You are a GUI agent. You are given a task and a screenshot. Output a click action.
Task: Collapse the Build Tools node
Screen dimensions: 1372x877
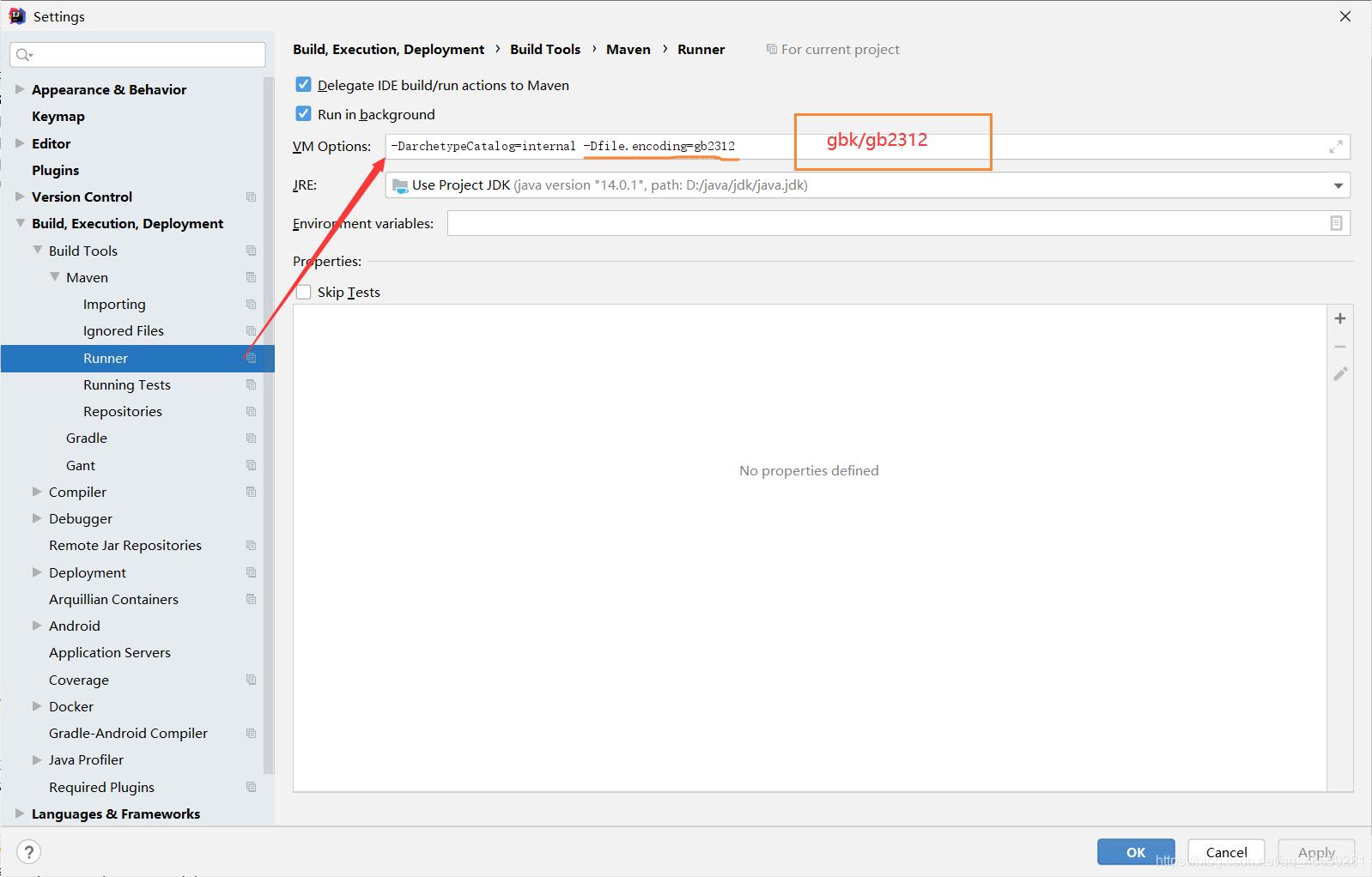pos(37,250)
